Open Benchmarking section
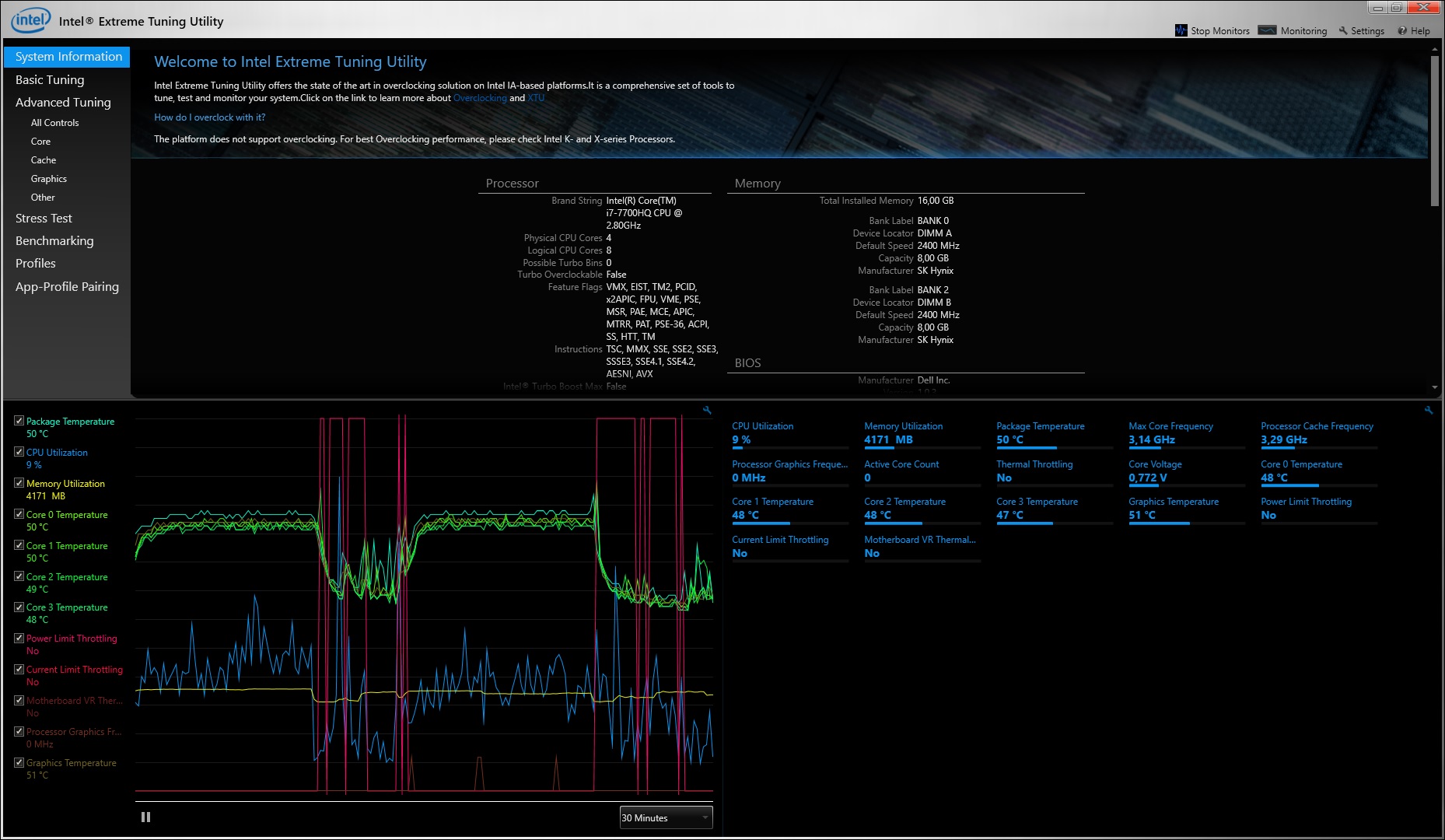Image resolution: width=1445 pixels, height=840 pixels. tap(54, 241)
